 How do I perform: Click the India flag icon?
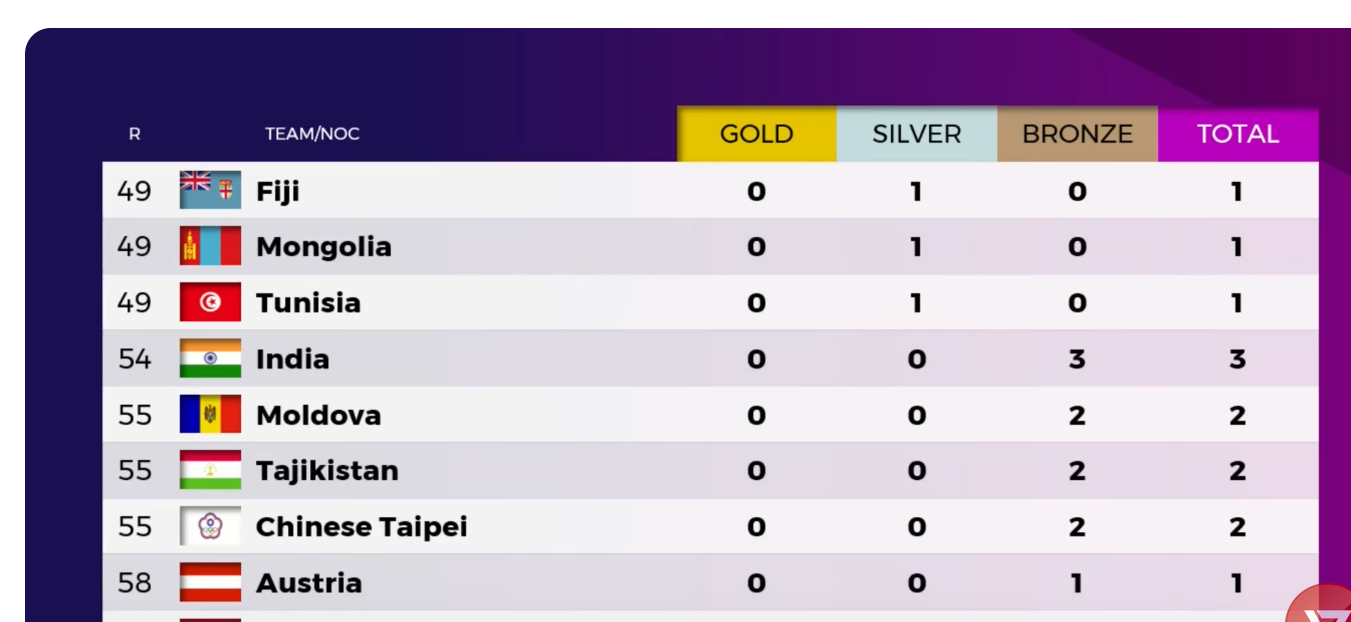[x=210, y=358]
